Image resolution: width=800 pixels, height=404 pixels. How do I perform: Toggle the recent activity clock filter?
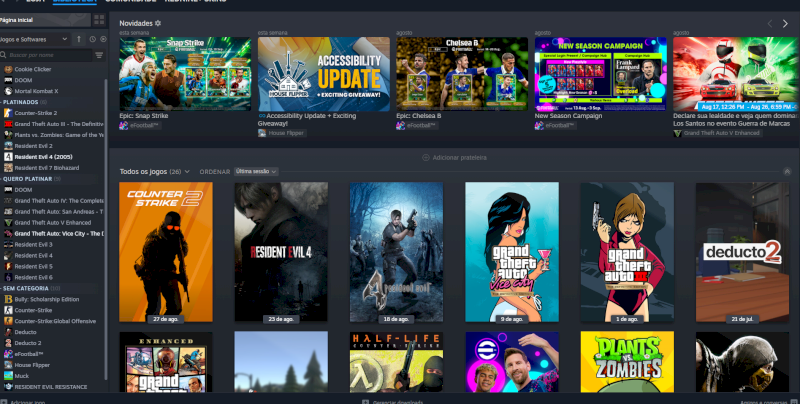(x=92, y=39)
